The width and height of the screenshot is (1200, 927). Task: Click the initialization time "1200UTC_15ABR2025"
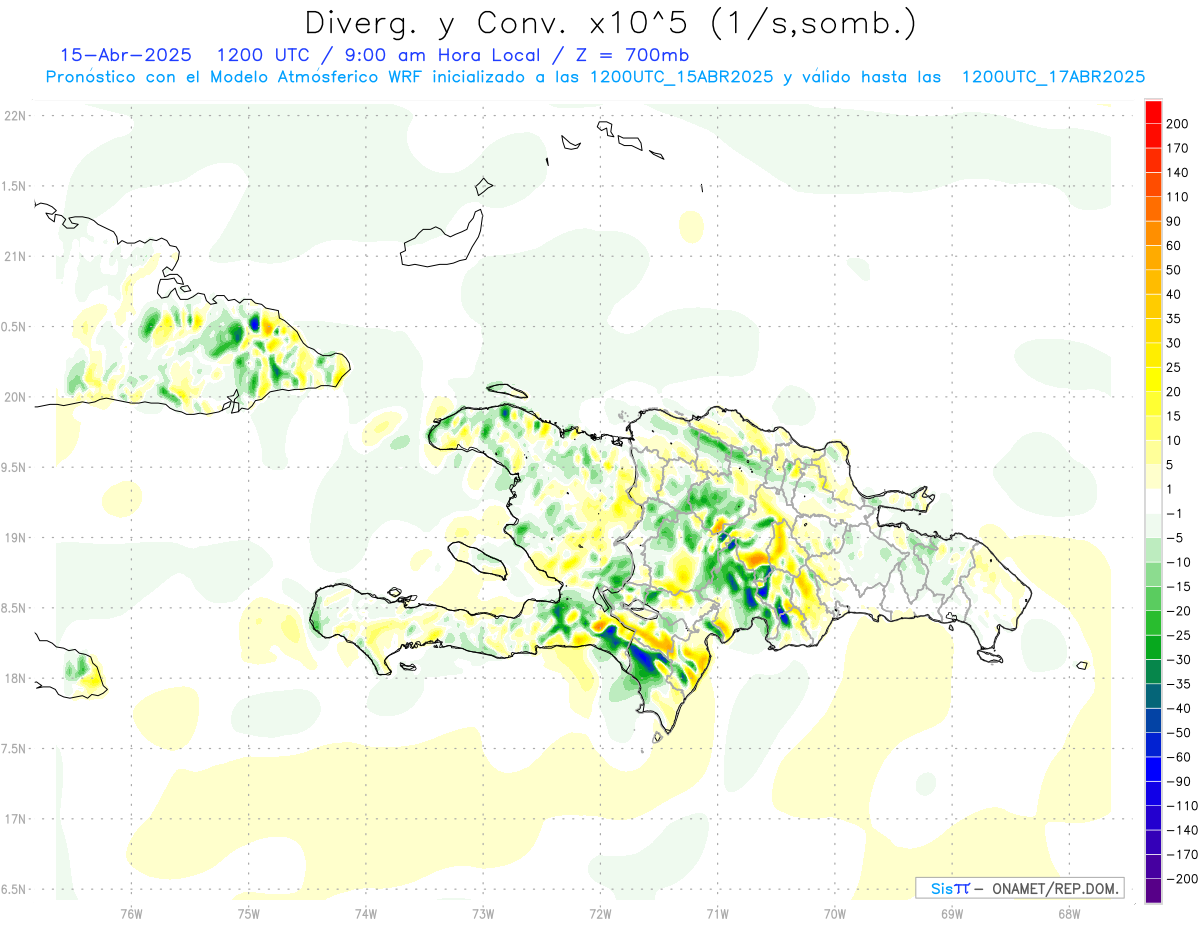pyautogui.click(x=681, y=77)
